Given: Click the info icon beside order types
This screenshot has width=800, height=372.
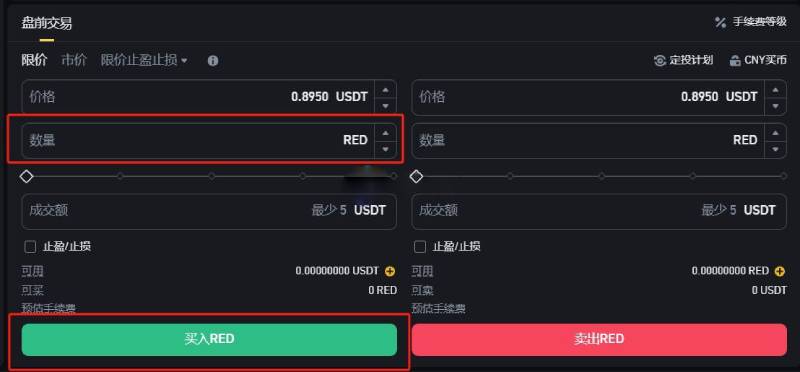Looking at the screenshot, I should coord(213,61).
